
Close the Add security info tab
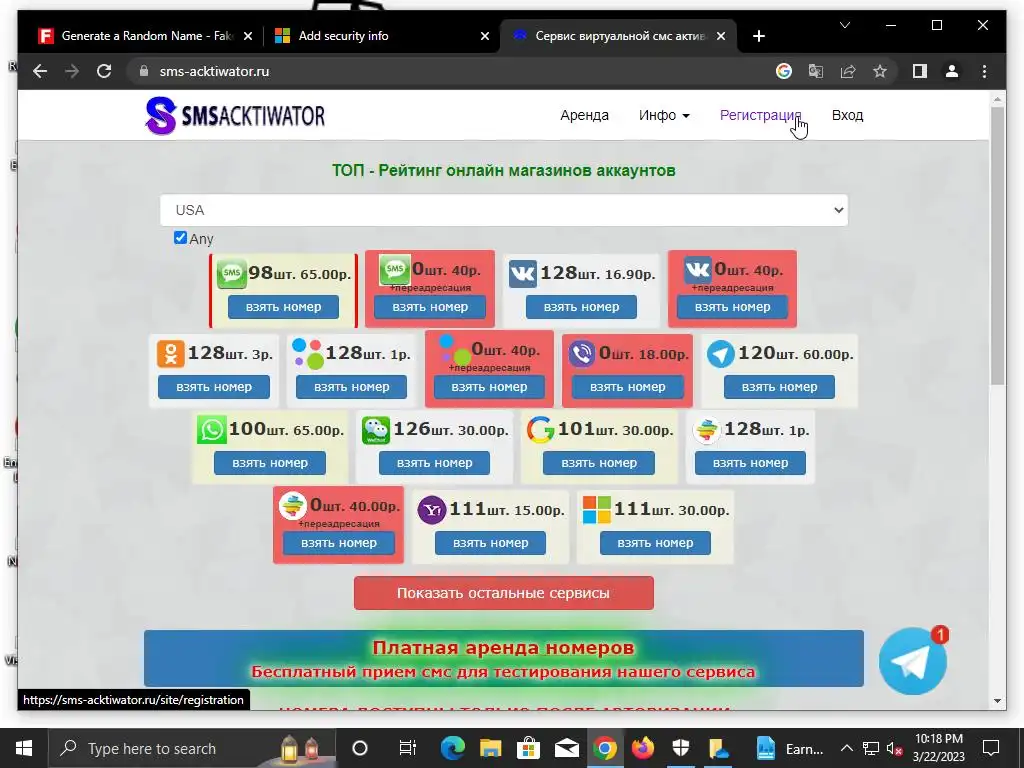(485, 37)
